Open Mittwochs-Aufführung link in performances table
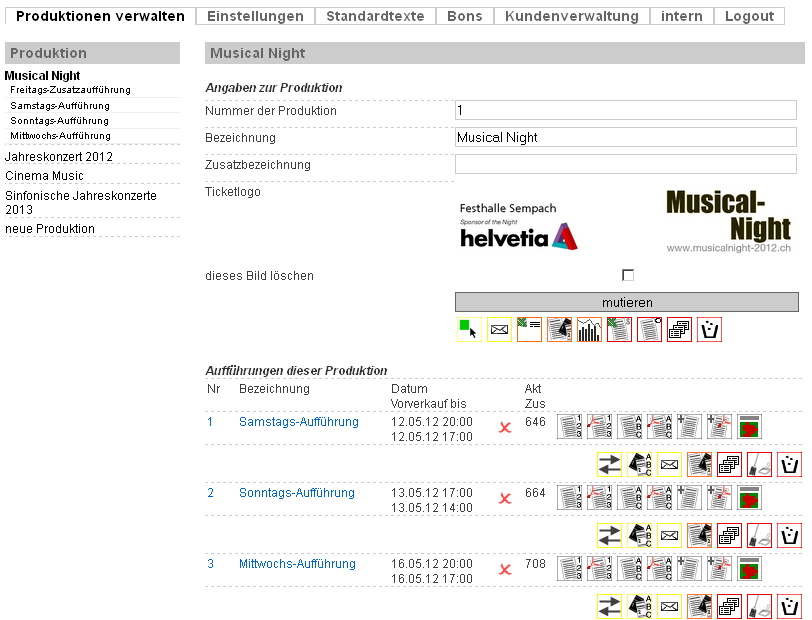This screenshot has height=620, width=812. pos(297,564)
